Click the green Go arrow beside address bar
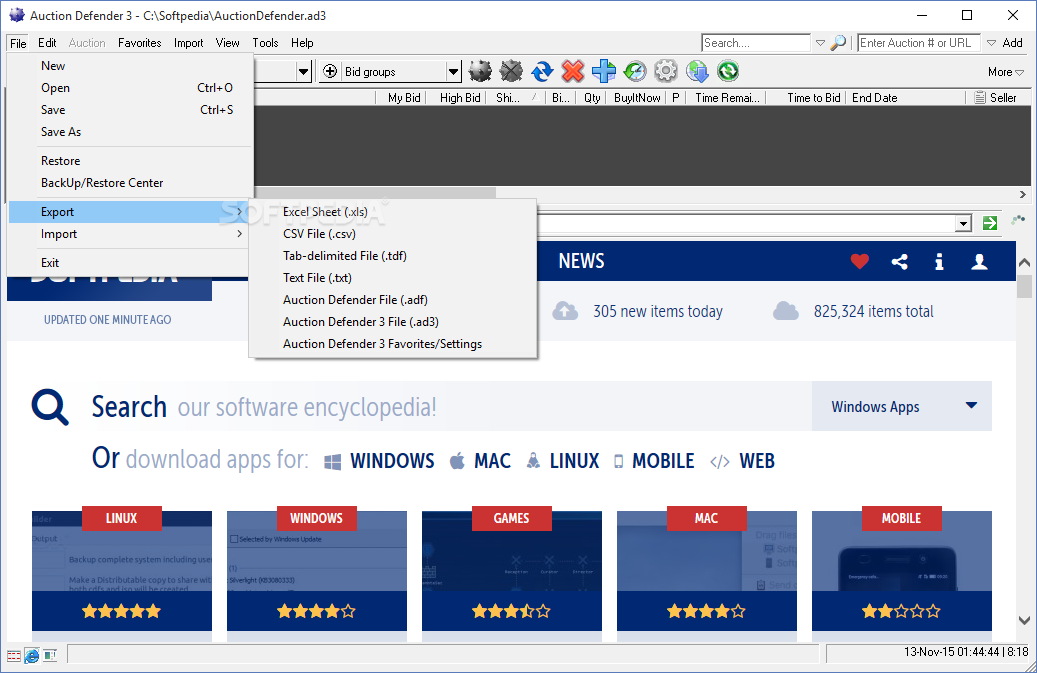Image resolution: width=1037 pixels, height=673 pixels. coord(990,223)
